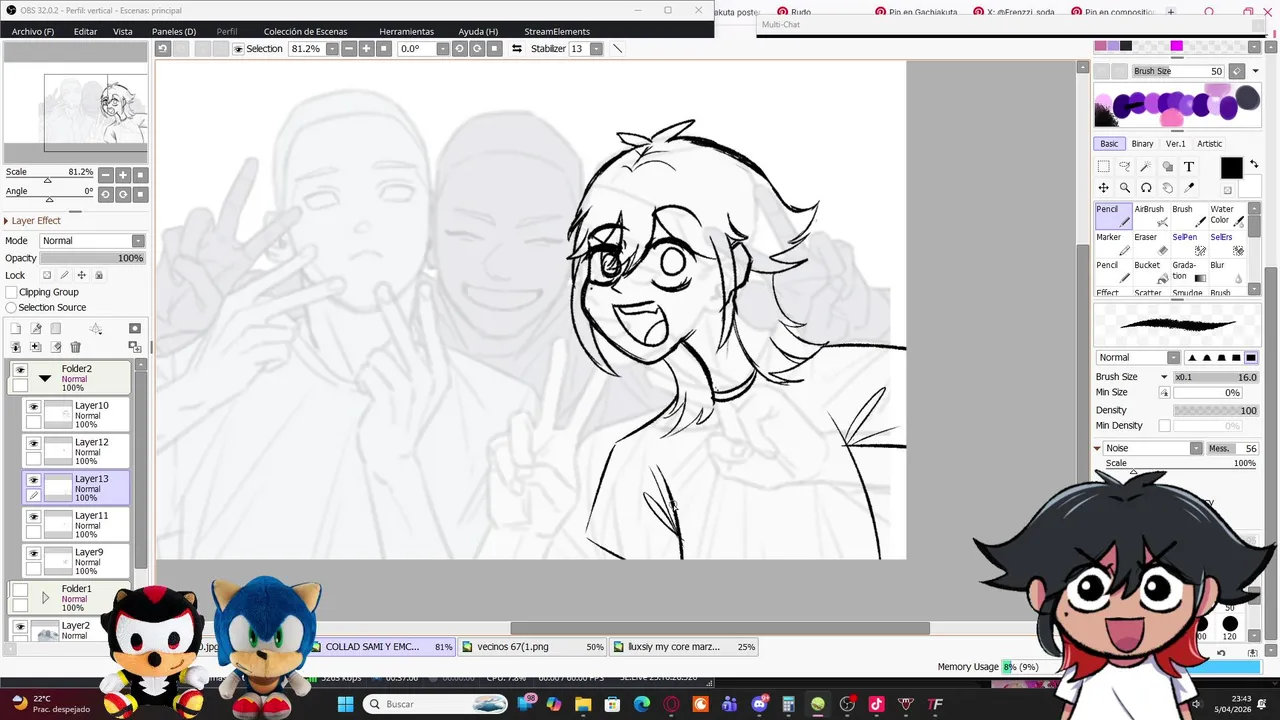The height and width of the screenshot is (720, 1280).
Task: Choose the Gradation tool
Action: (1189, 271)
